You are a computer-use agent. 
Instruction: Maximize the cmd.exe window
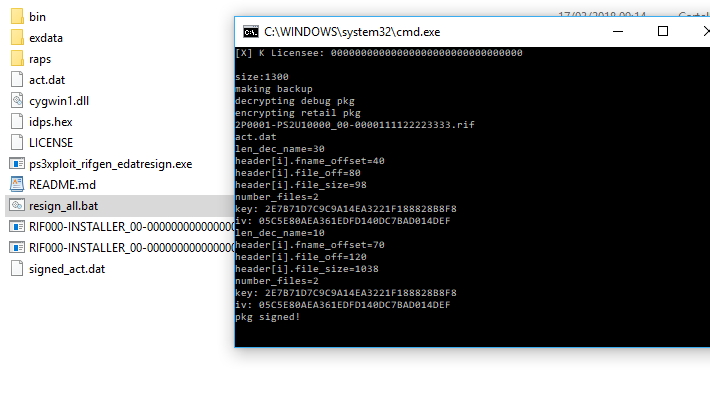663,31
